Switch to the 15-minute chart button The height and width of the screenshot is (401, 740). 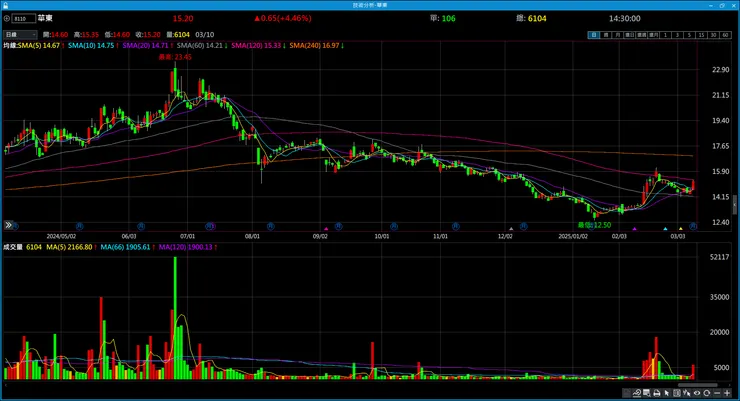701,35
